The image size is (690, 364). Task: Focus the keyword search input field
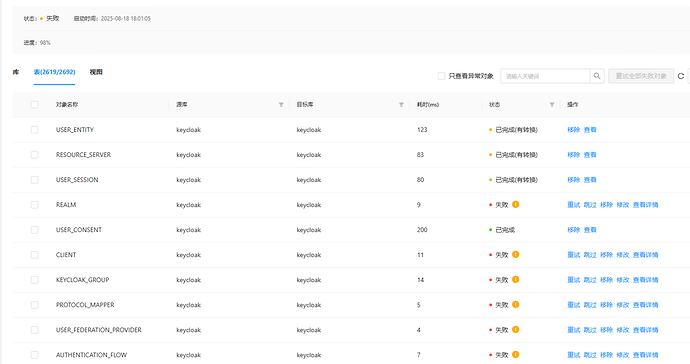[546, 76]
